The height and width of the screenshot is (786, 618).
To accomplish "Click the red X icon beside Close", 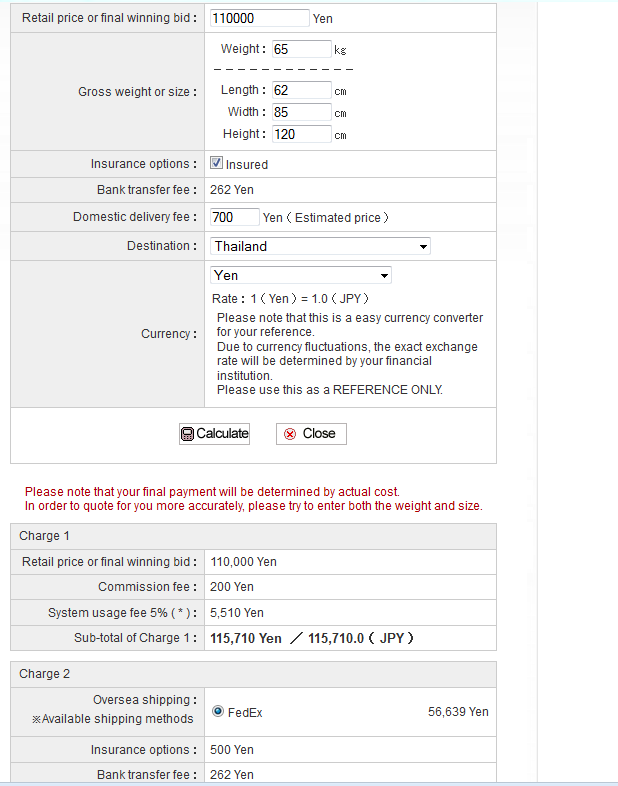I will (290, 434).
